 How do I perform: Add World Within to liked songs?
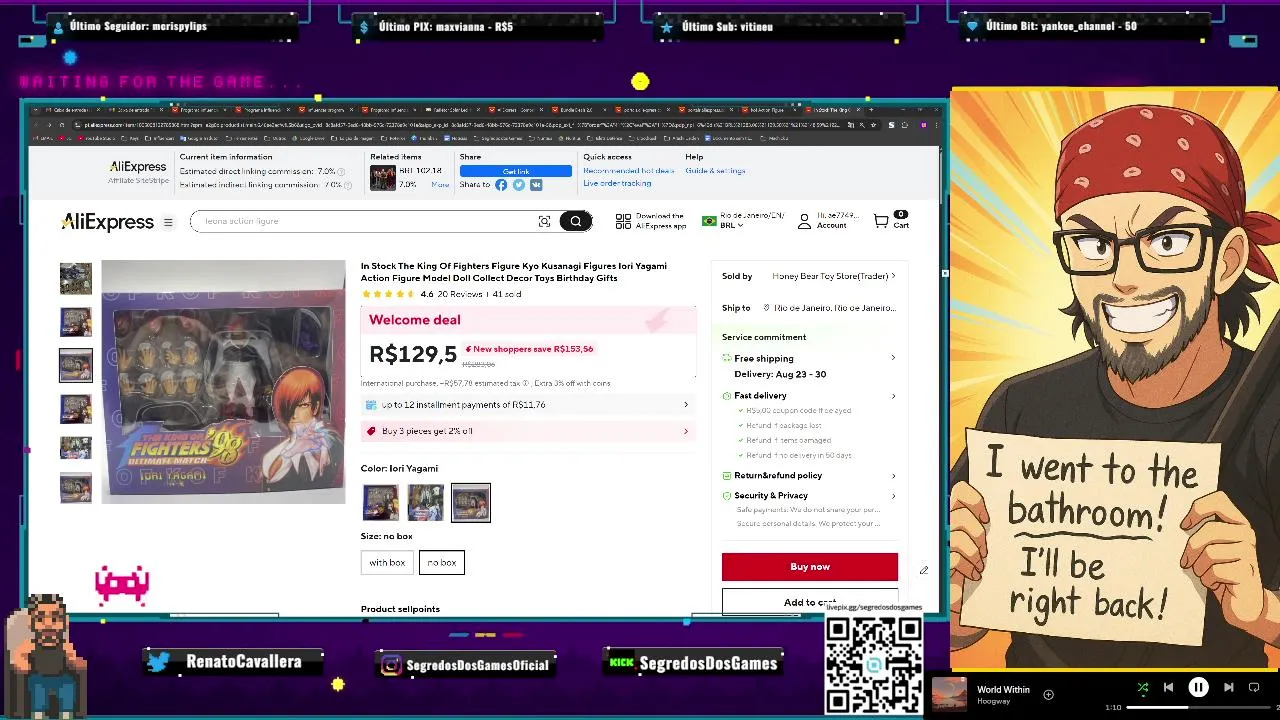pyautogui.click(x=1048, y=694)
